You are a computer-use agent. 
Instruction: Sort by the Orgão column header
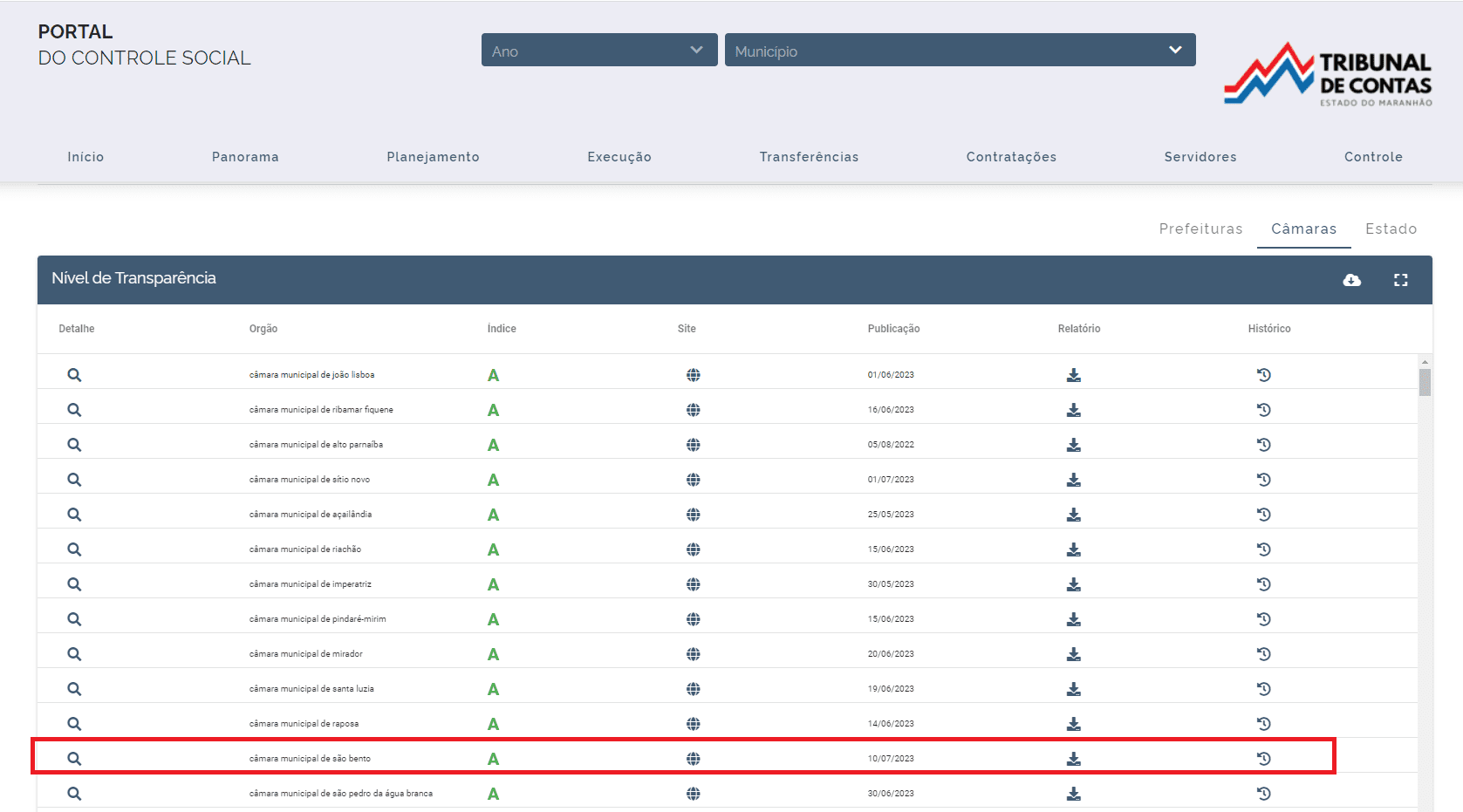(263, 329)
